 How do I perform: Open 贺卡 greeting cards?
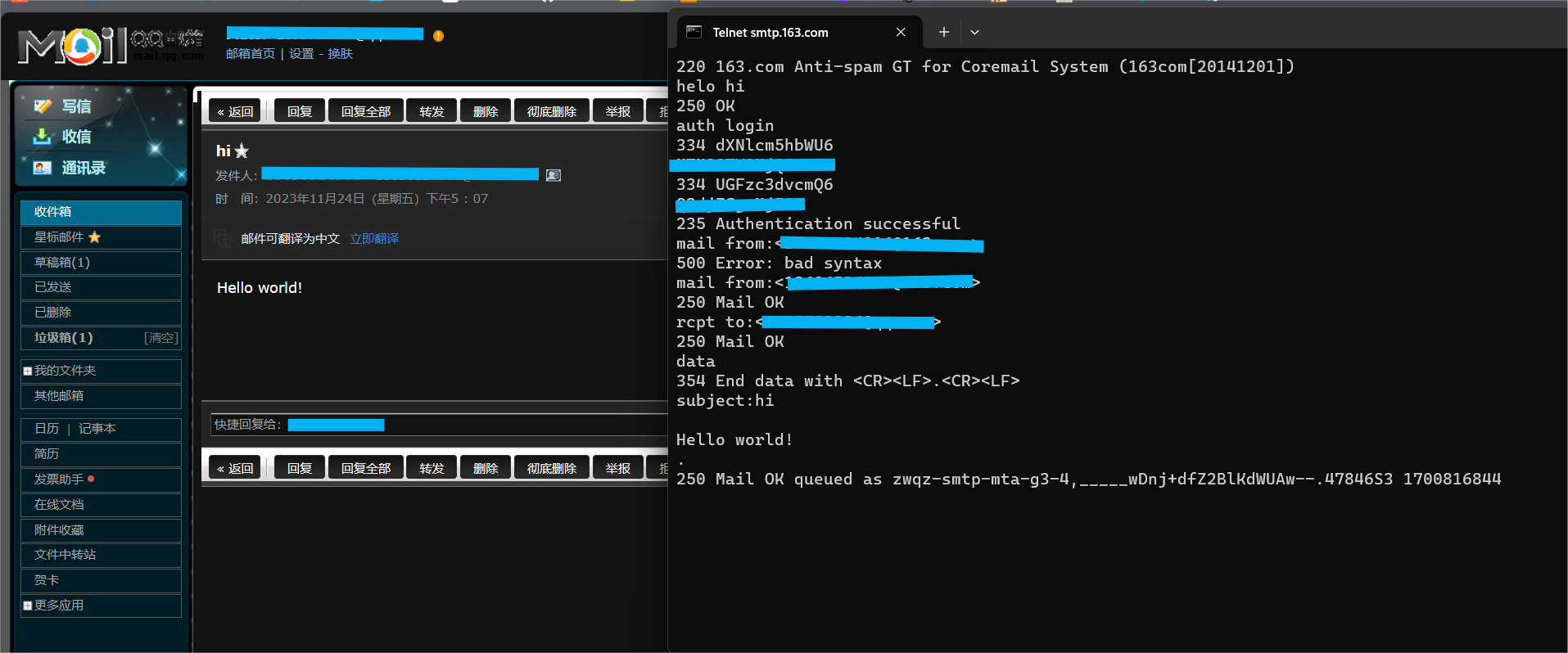101,580
